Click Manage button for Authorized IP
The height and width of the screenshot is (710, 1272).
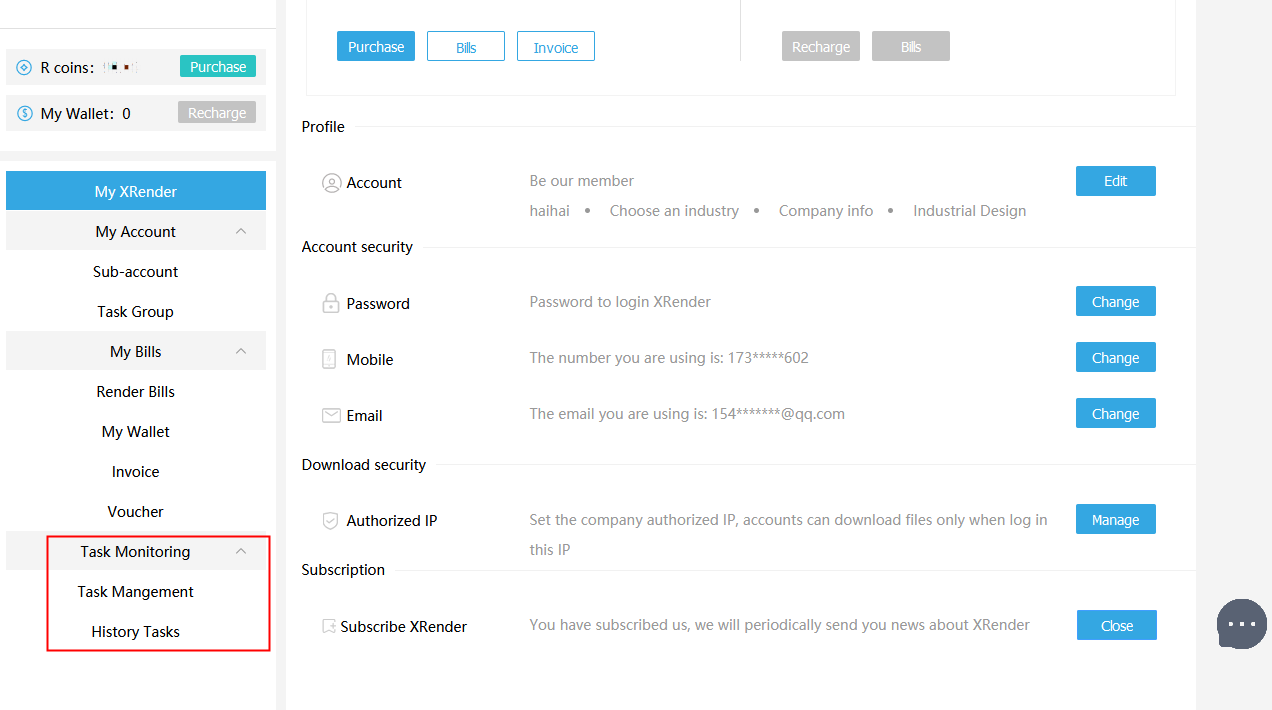[1115, 520]
